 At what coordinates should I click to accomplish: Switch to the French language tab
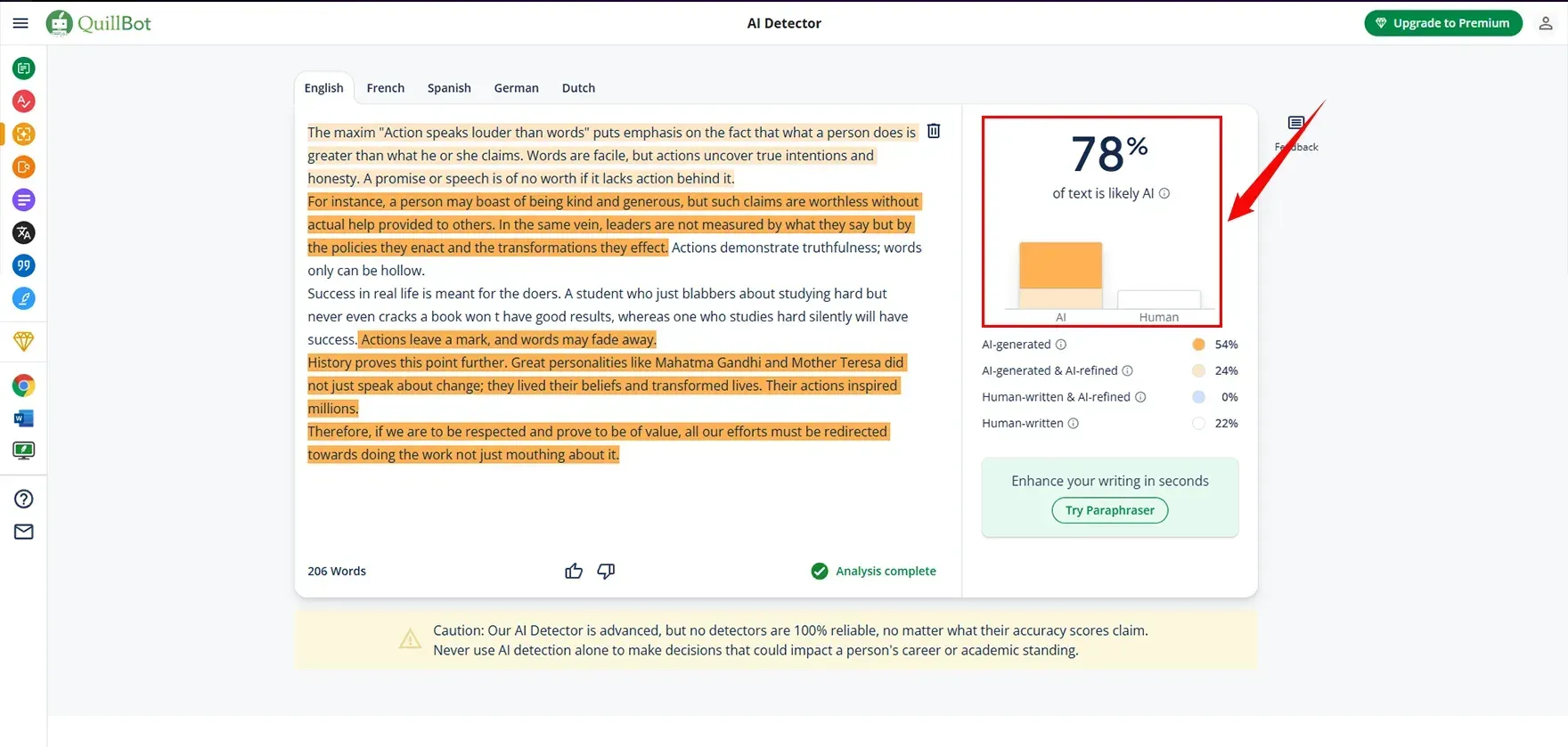tap(385, 88)
